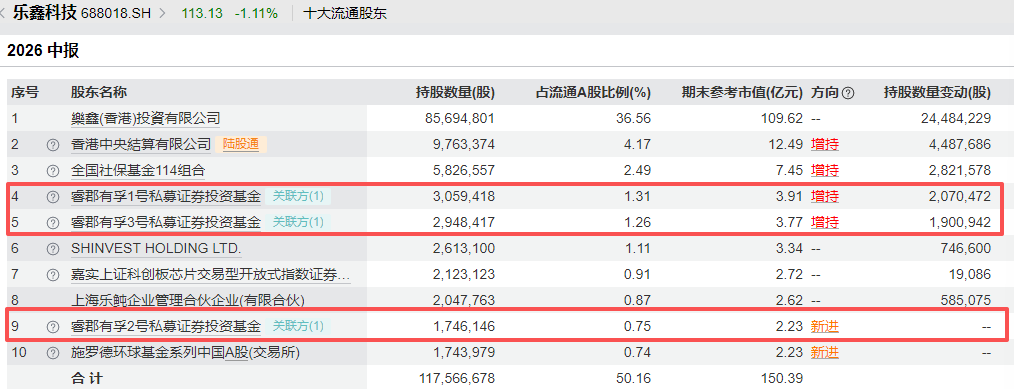Open 嘉实上证科创板芯片 ETF shareholder link

(211, 275)
